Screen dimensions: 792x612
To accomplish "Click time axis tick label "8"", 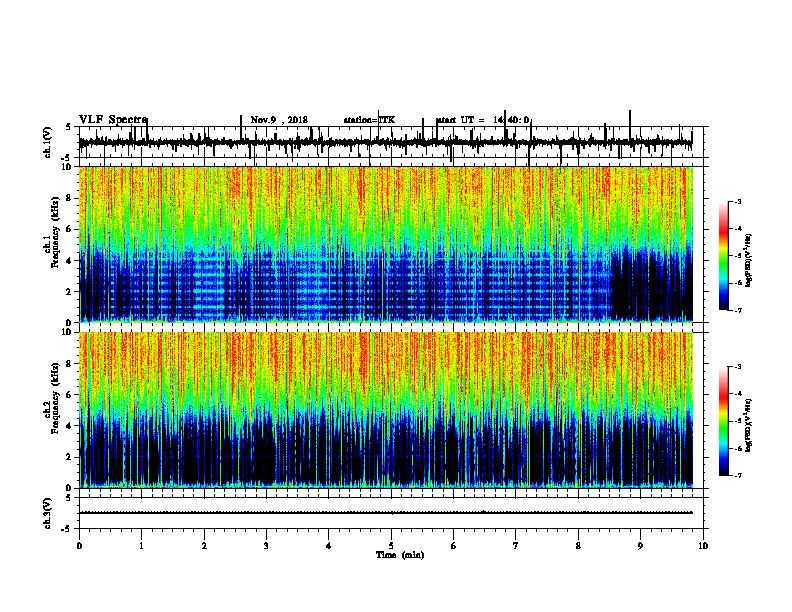I will (578, 546).
